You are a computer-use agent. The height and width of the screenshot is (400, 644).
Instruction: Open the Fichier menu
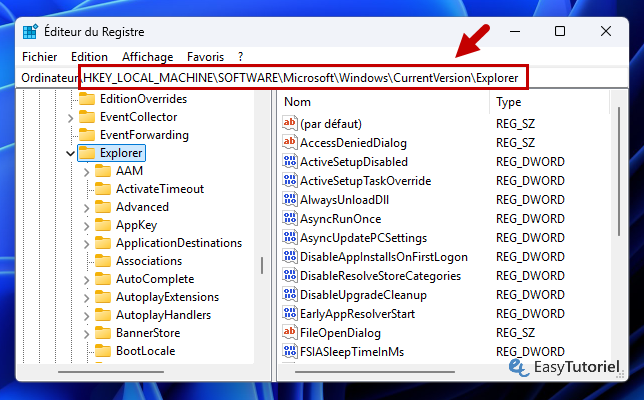coord(39,57)
